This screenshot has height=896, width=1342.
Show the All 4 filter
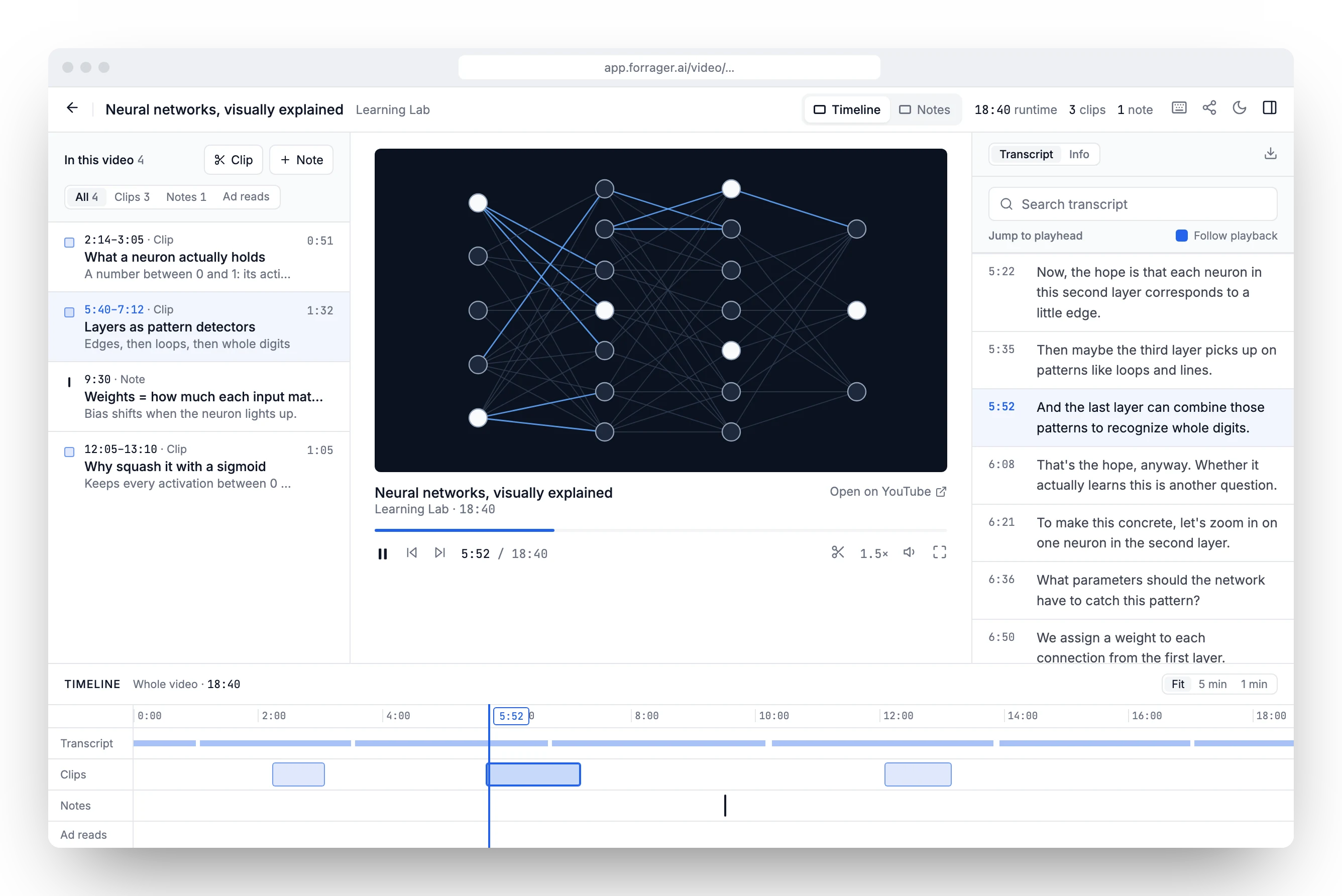[86, 197]
